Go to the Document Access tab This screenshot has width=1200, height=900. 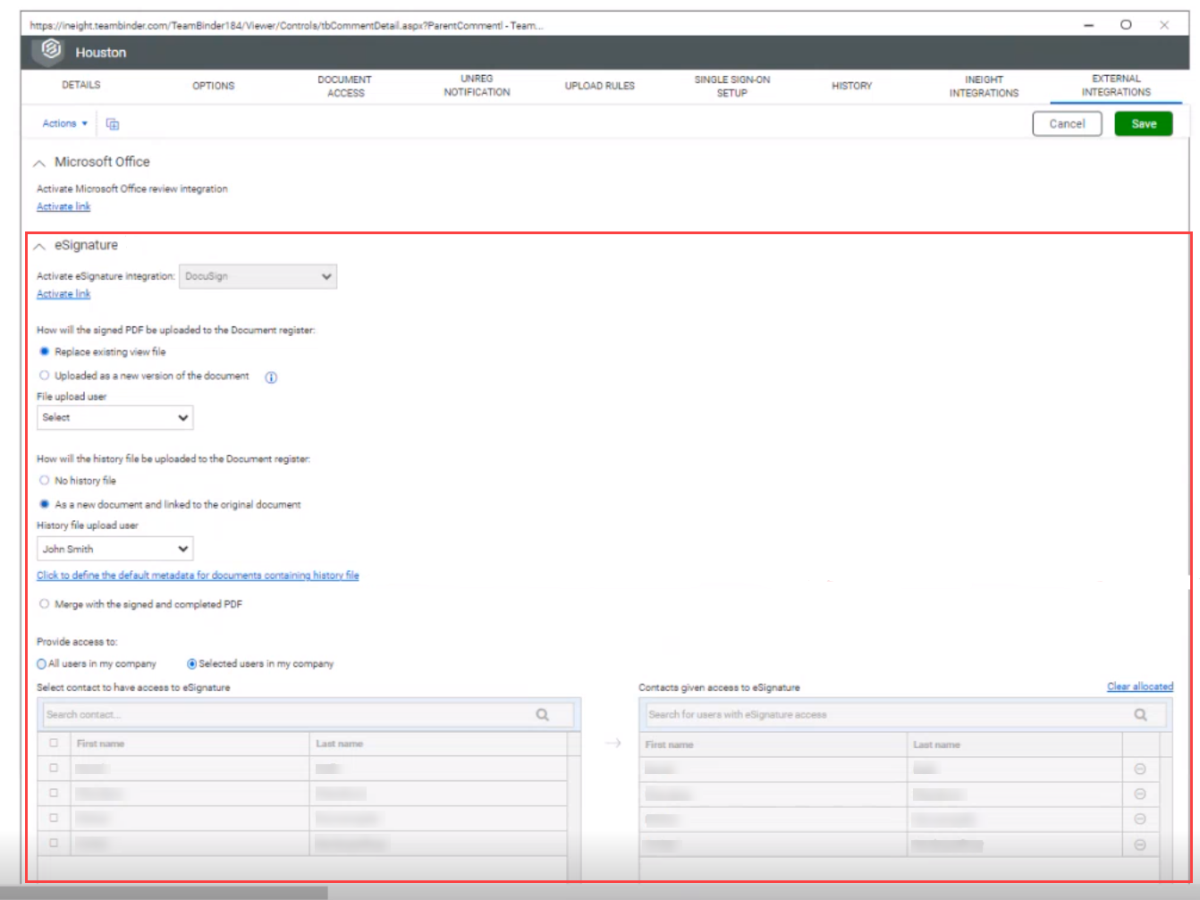coord(344,86)
